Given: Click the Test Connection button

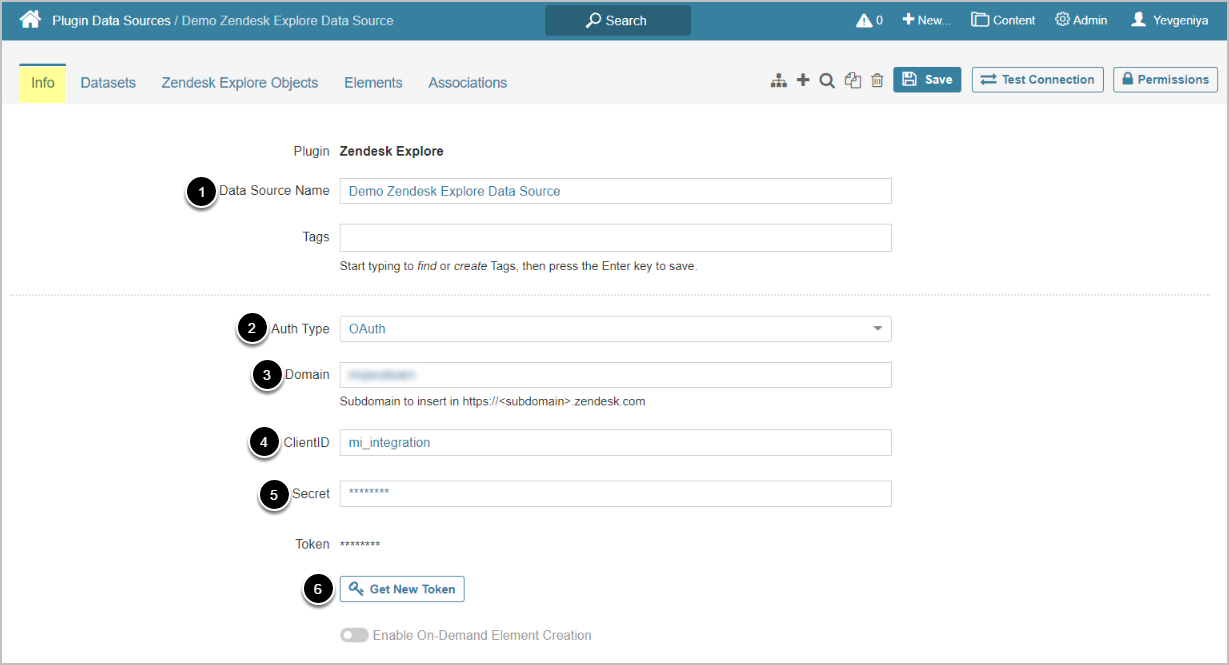Looking at the screenshot, I should tap(1038, 80).
